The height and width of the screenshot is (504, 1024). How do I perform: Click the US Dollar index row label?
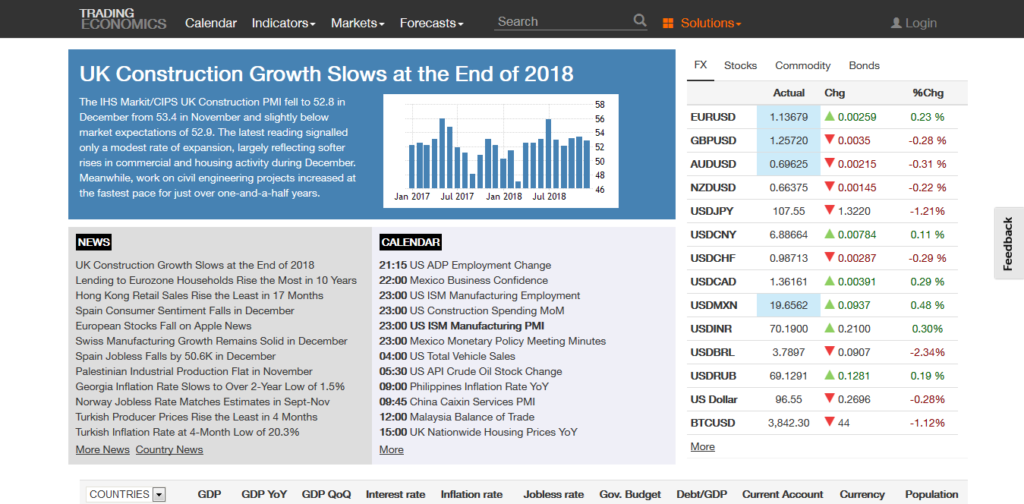[712, 400]
